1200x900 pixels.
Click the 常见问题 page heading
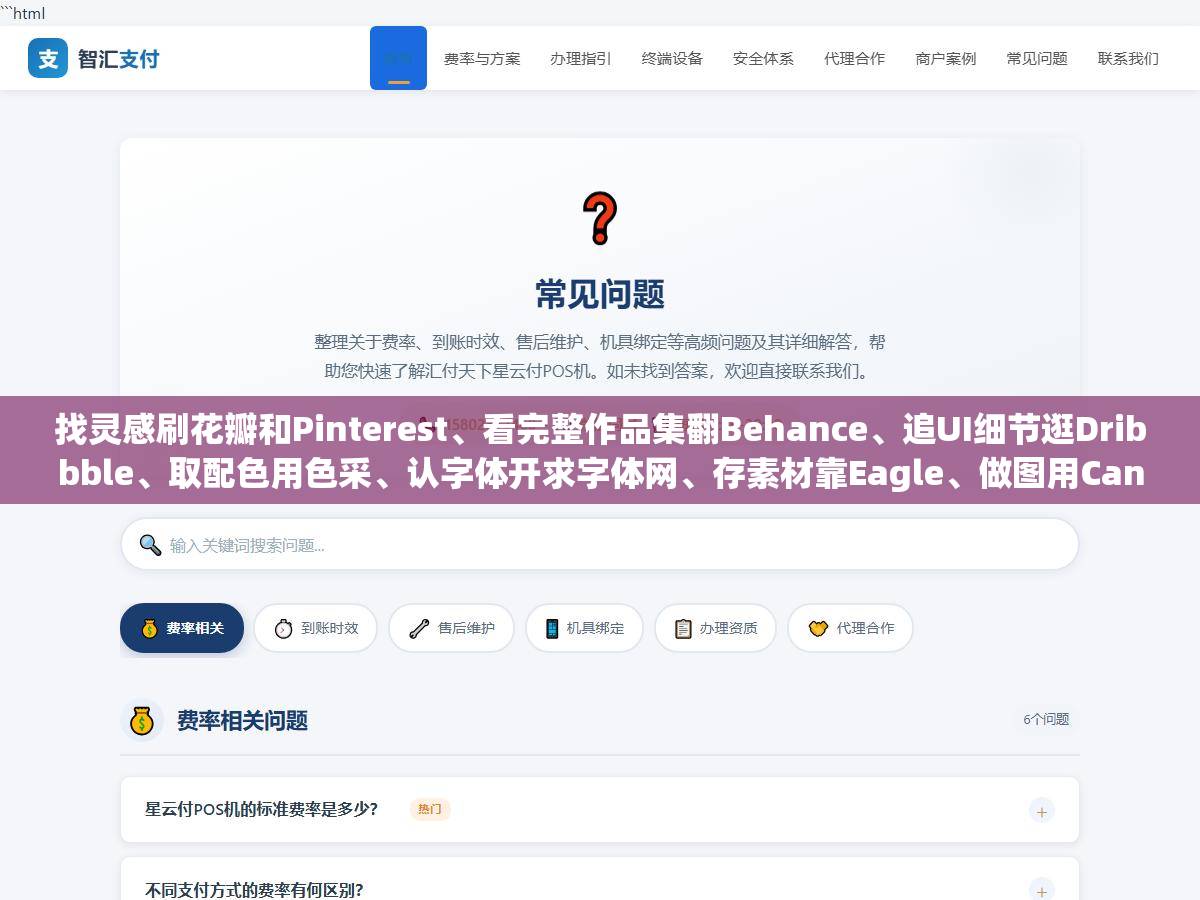click(600, 294)
